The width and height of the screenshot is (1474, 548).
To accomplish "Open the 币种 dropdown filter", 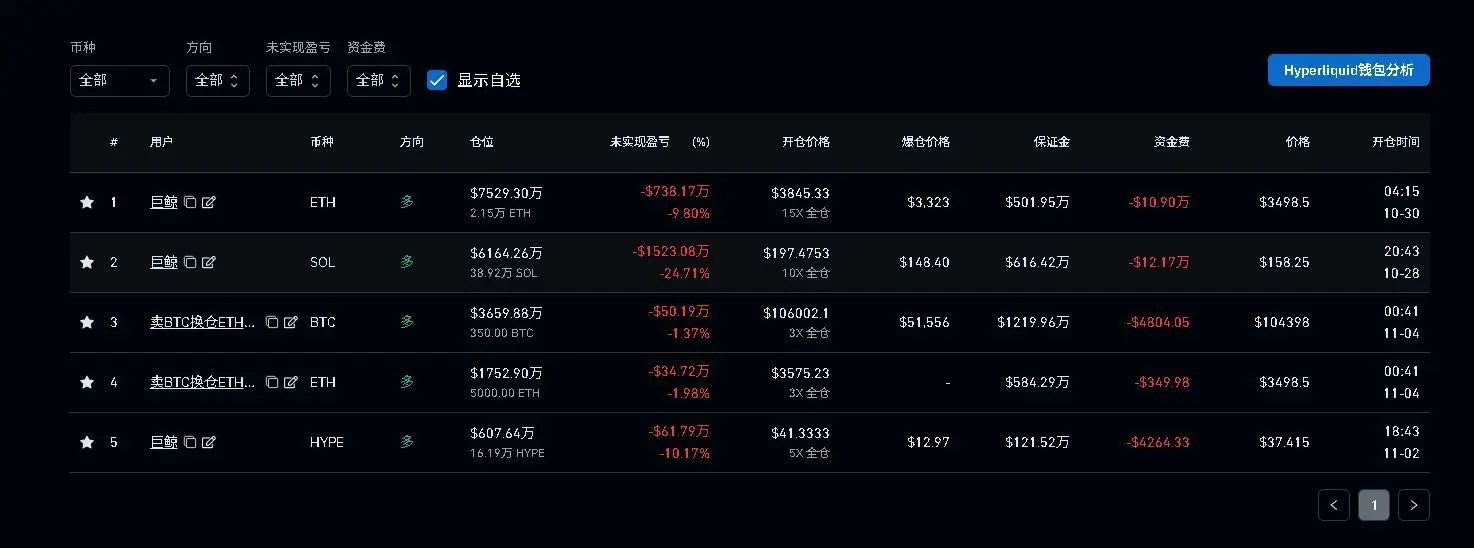I will [120, 80].
